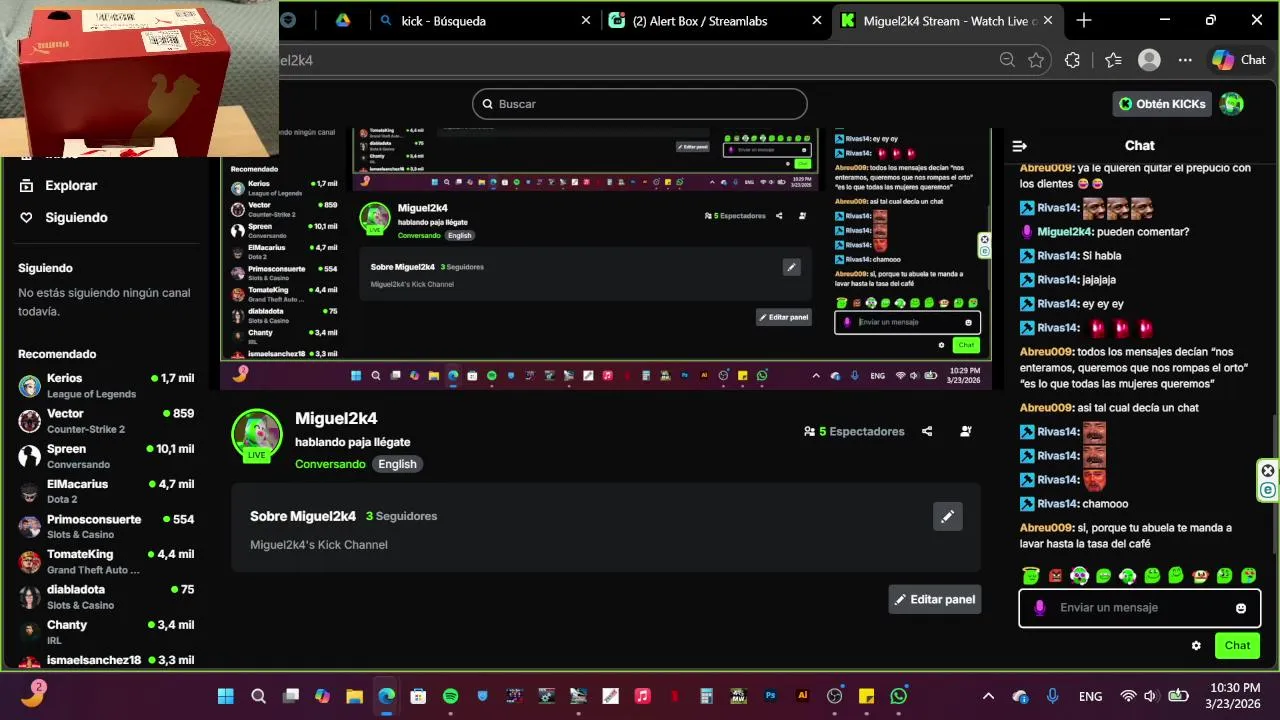The image size is (1280, 720).
Task: Open the emoji picker in the message box
Action: [1241, 608]
